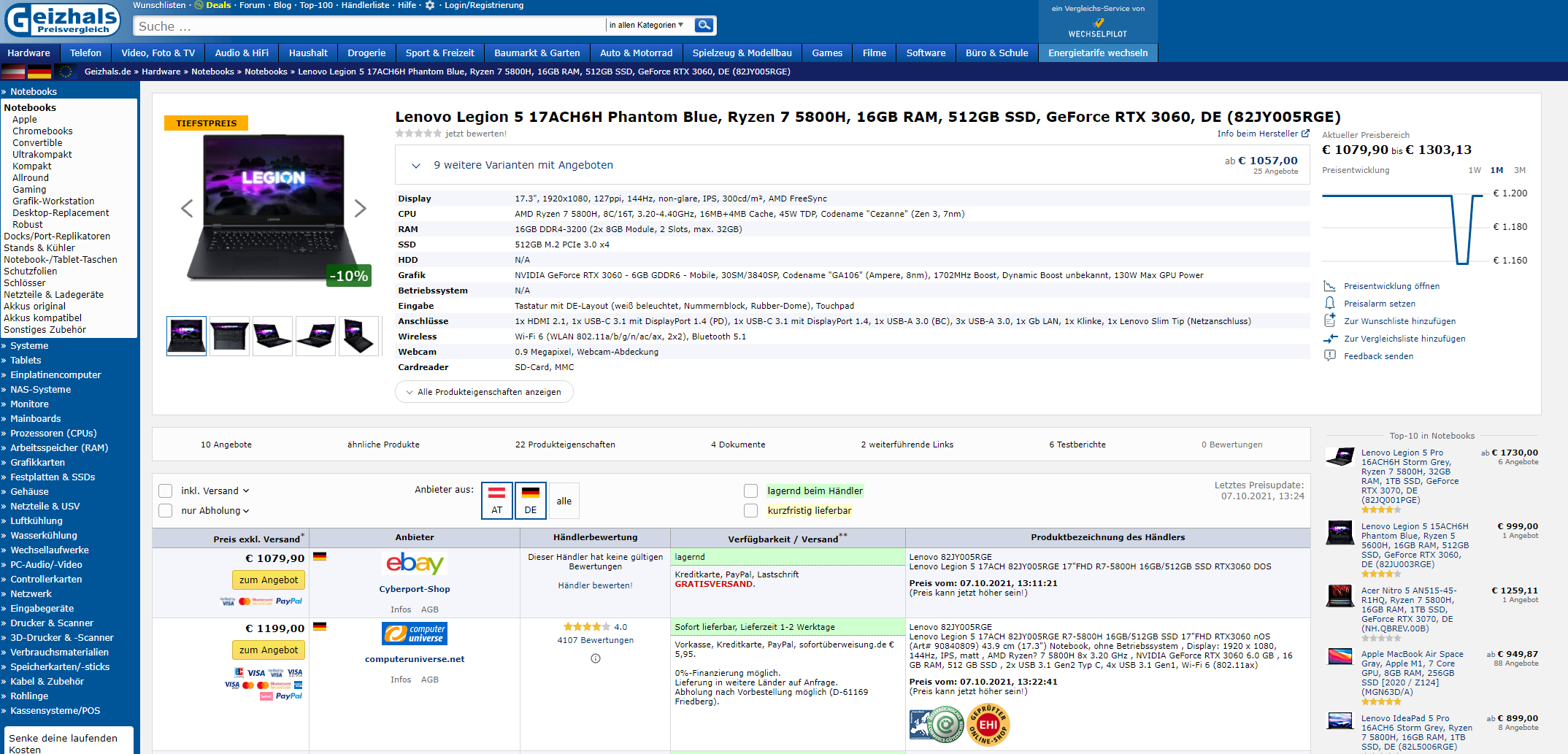Open the inkl. Versand dropdown arrow
1568x754 pixels.
coord(246,491)
